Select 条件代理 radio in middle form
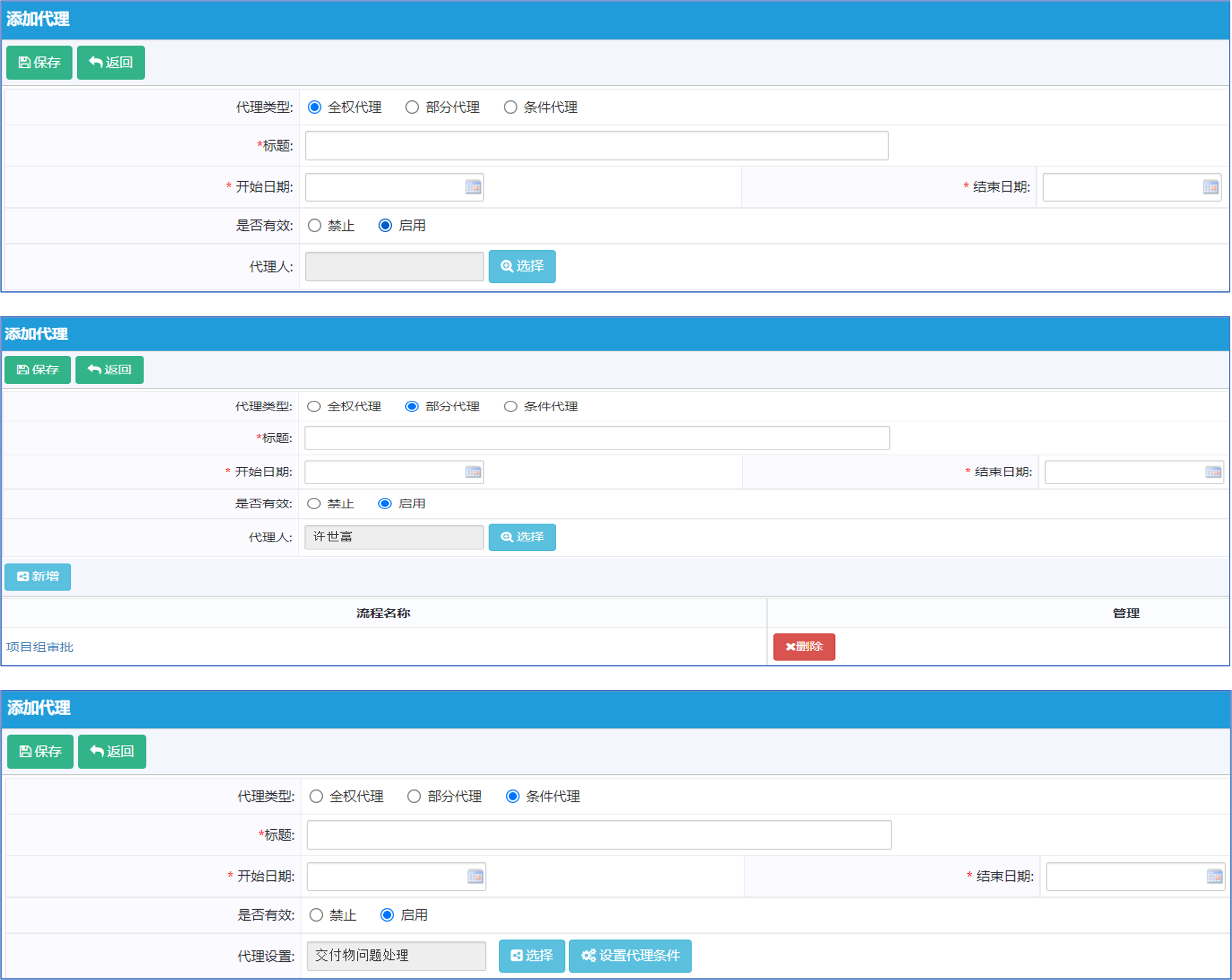1232x980 pixels. [510, 406]
